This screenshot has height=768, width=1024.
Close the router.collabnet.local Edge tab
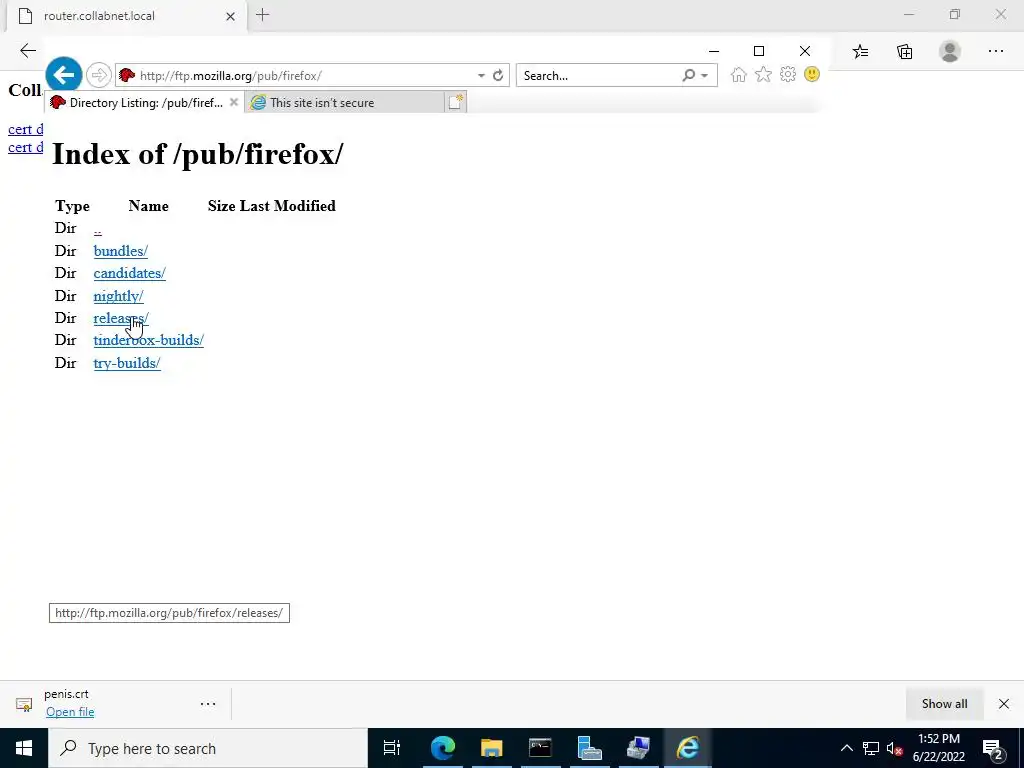(230, 16)
